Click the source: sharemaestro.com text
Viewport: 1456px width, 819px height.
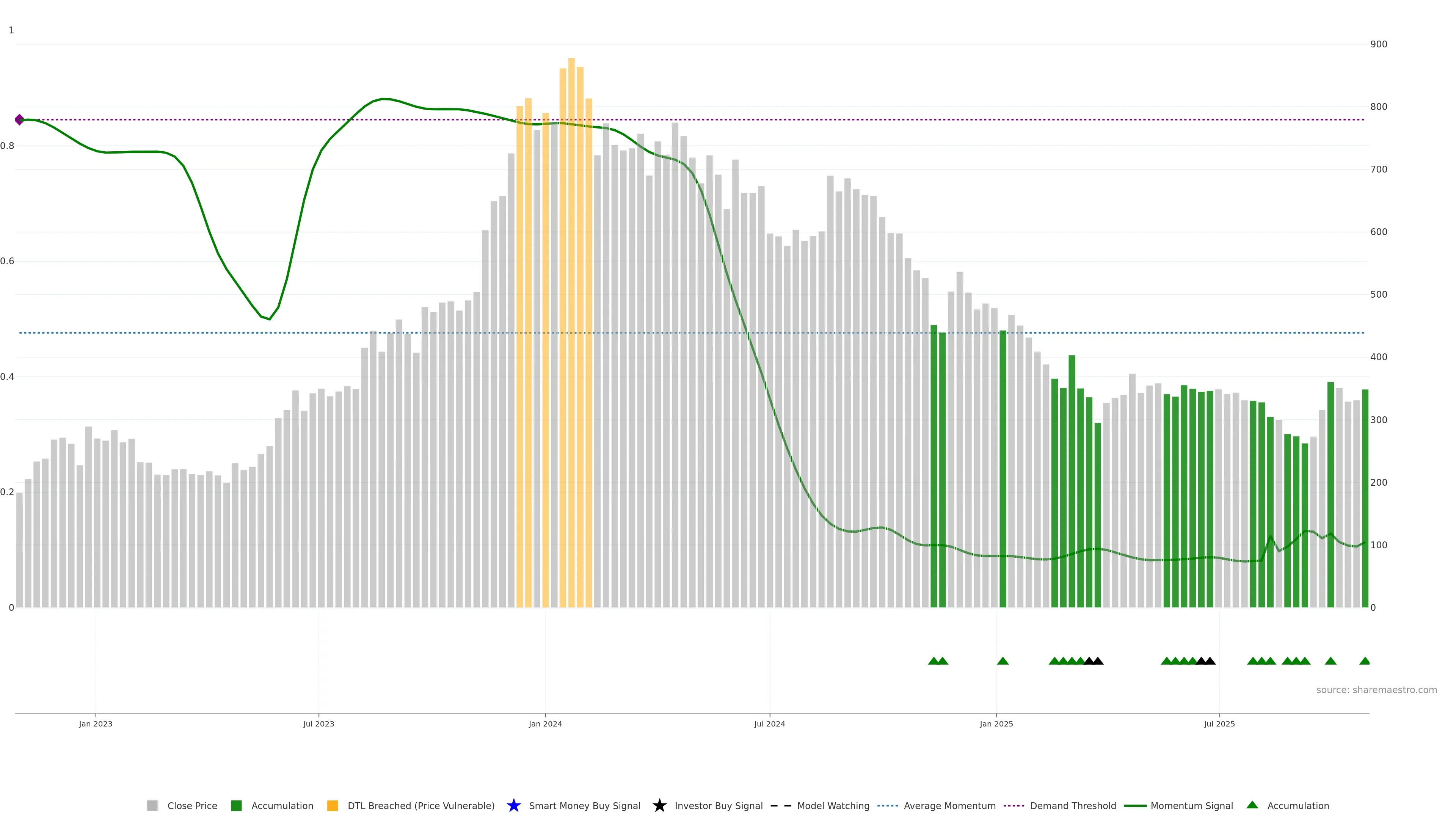click(1376, 690)
